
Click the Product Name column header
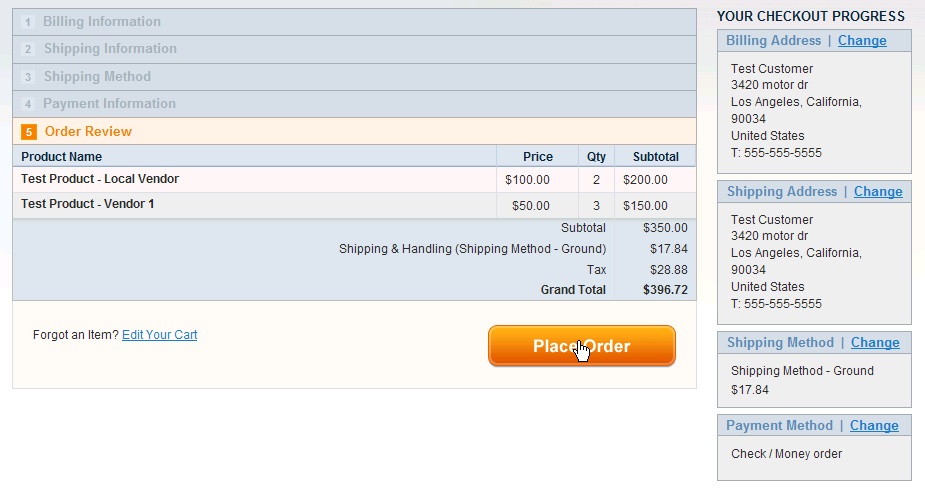62,157
